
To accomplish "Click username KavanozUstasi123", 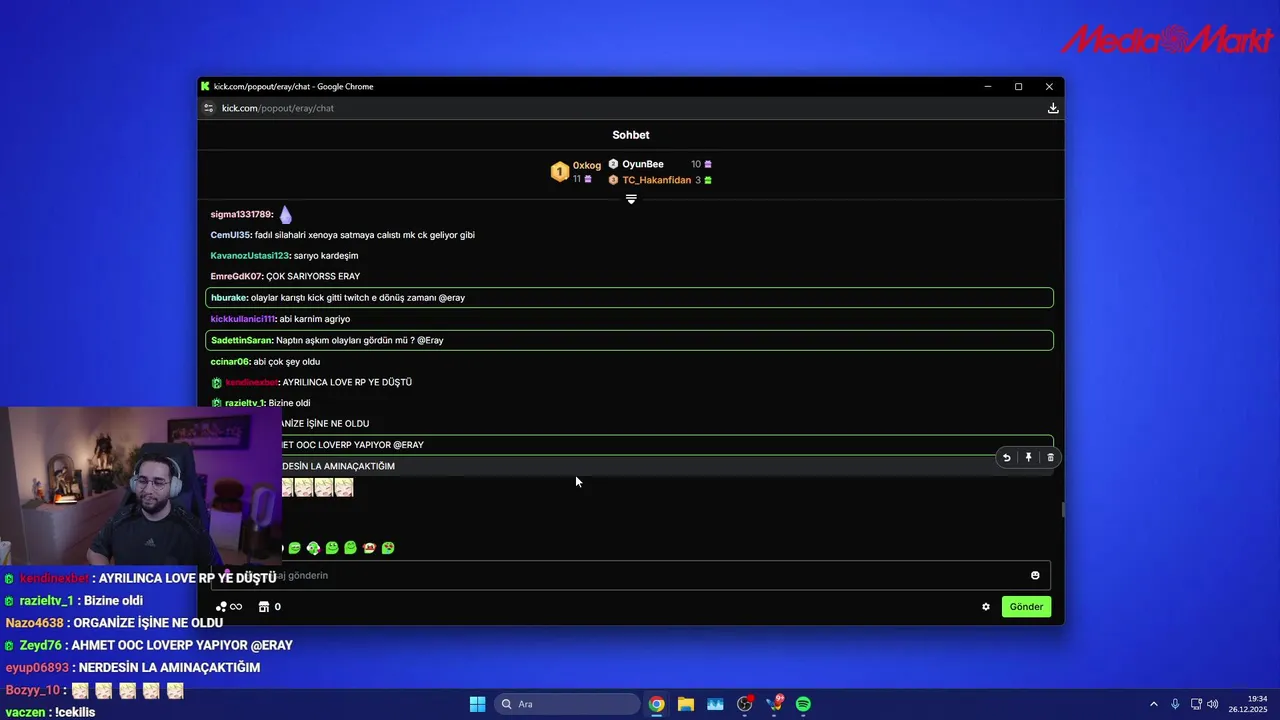I will coord(250,256).
